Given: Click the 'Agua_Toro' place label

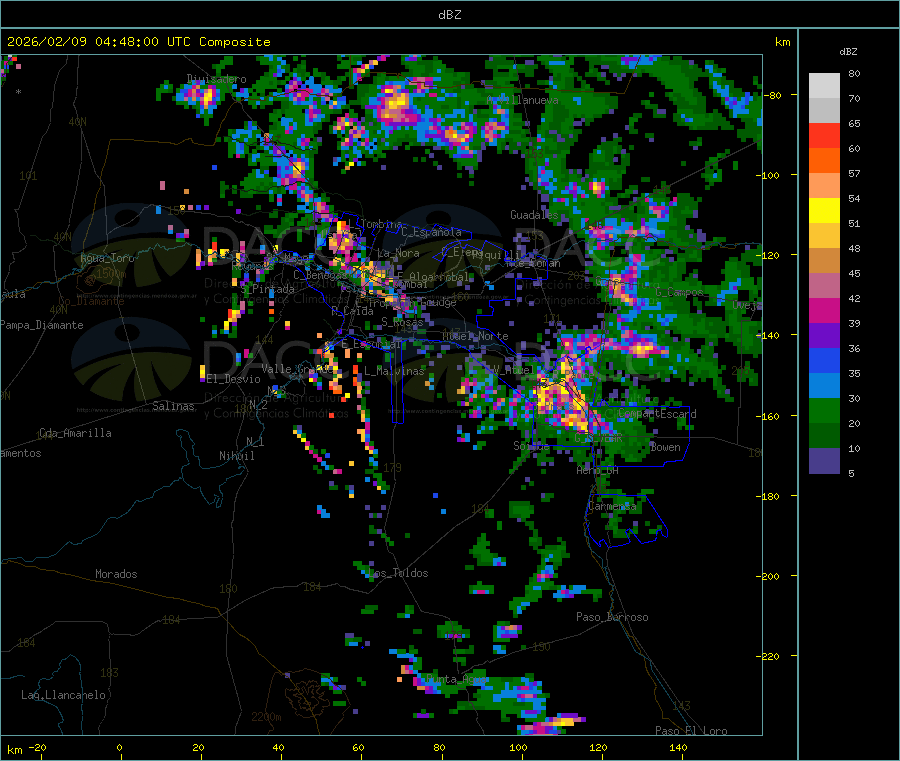Looking at the screenshot, I should [x=107, y=258].
